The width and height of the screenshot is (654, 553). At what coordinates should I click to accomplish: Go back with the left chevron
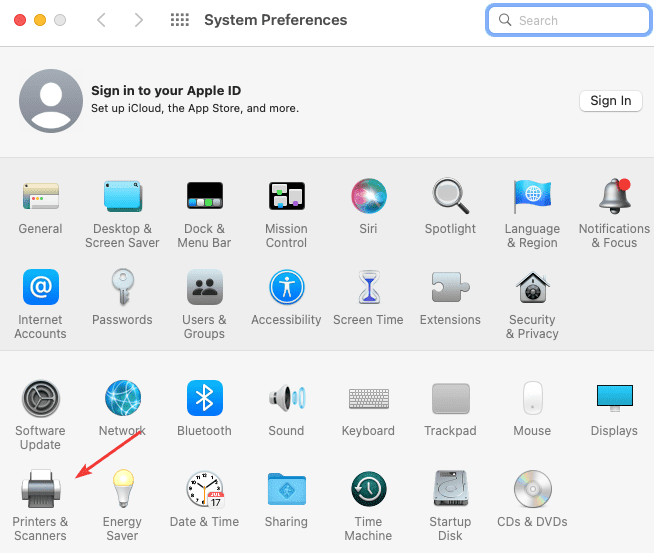[x=102, y=20]
